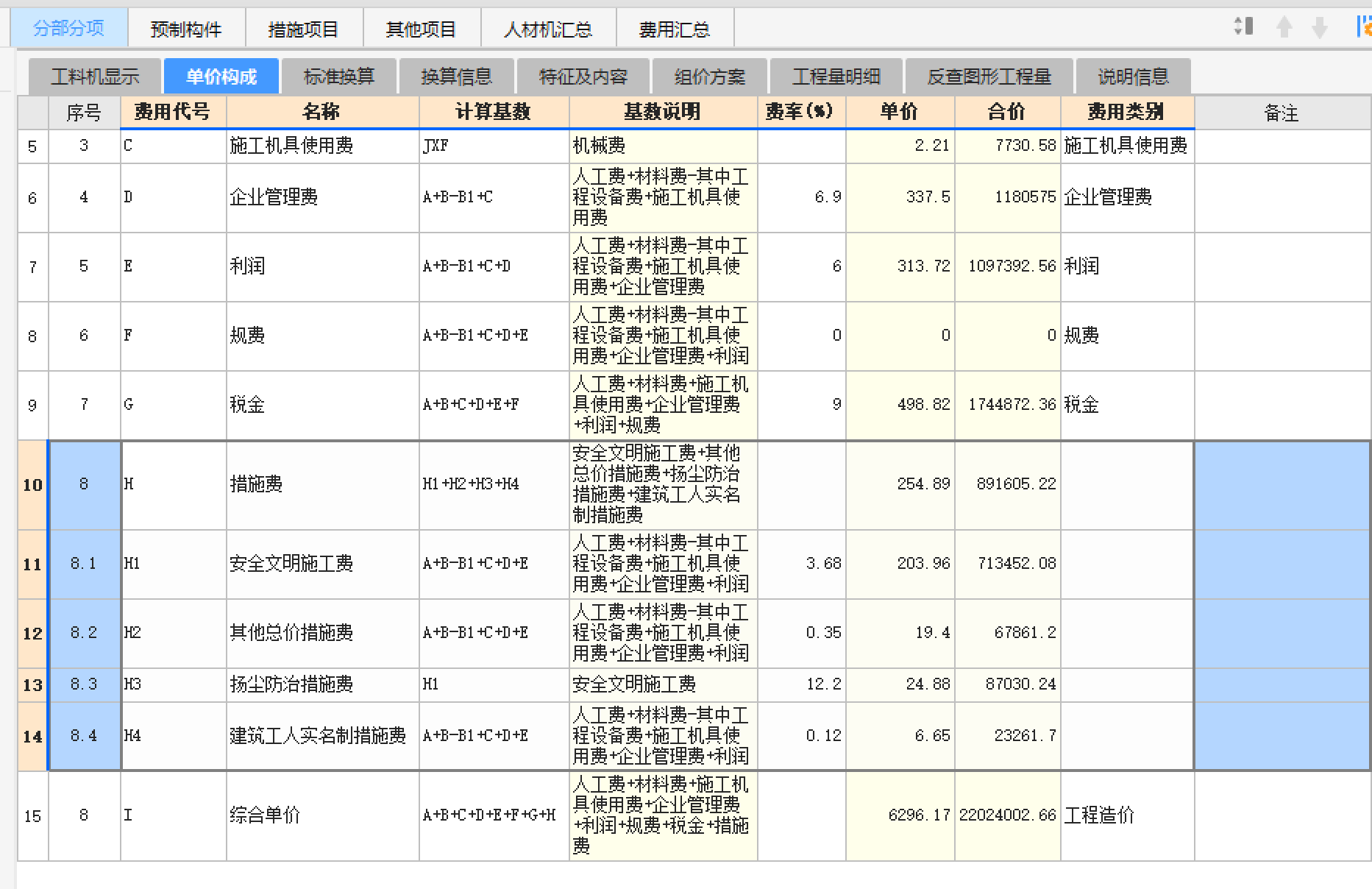1372x889 pixels.
Task: Click the remarks cell of row 5
Action: point(1282,146)
